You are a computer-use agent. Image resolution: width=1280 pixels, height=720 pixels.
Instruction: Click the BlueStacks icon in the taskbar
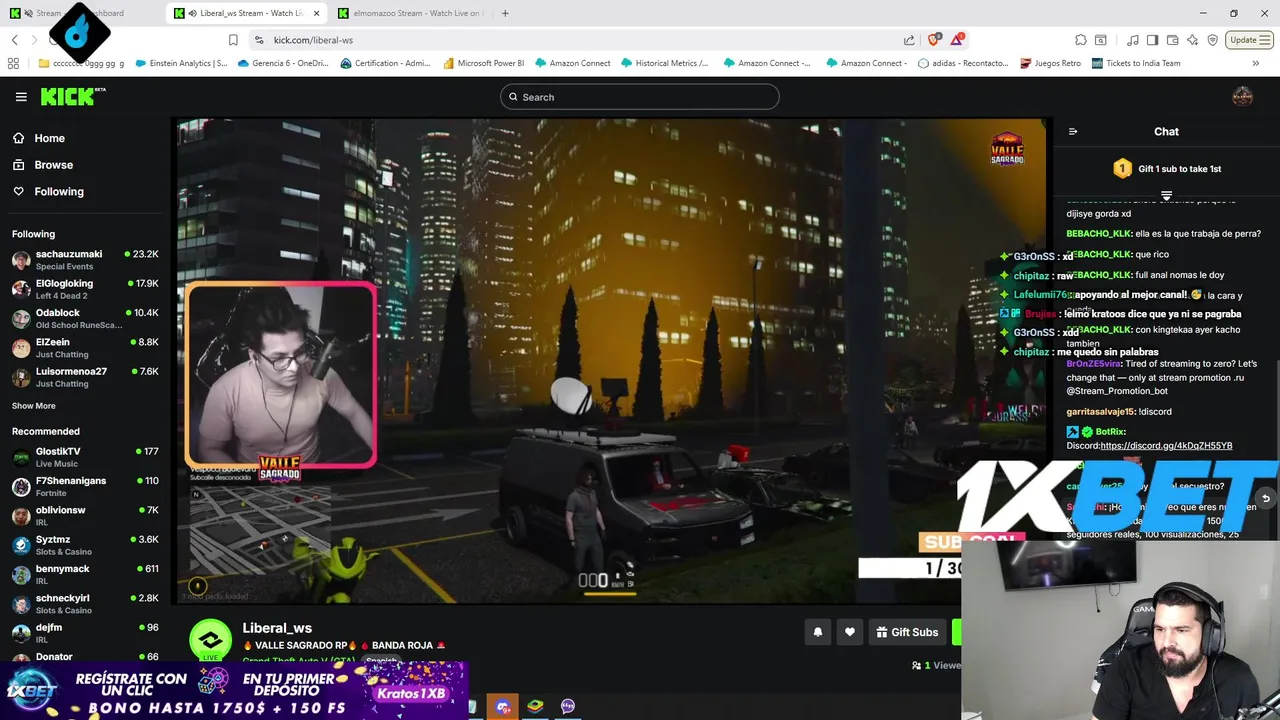point(535,706)
